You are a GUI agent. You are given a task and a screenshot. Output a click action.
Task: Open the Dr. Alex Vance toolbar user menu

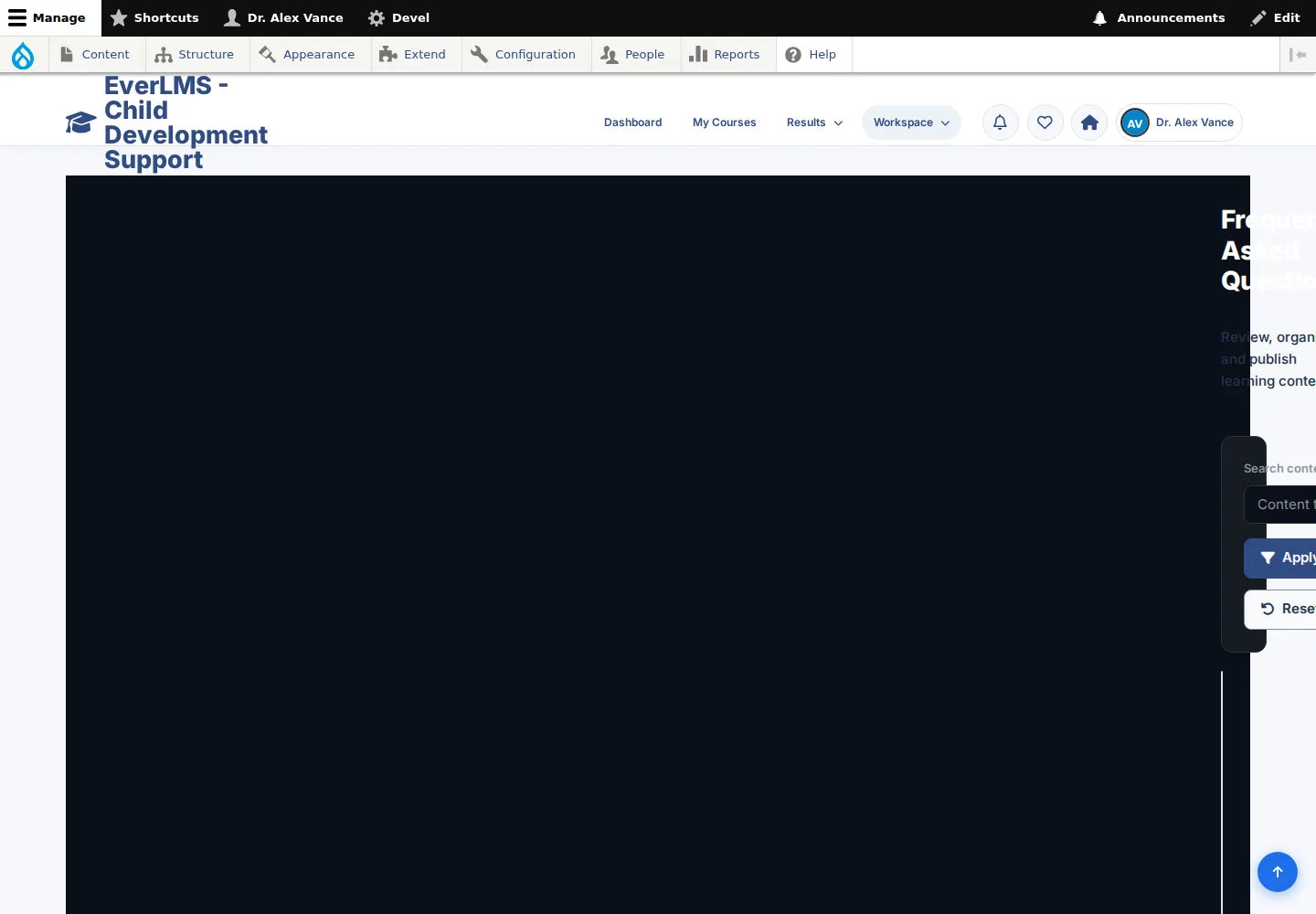click(x=284, y=18)
